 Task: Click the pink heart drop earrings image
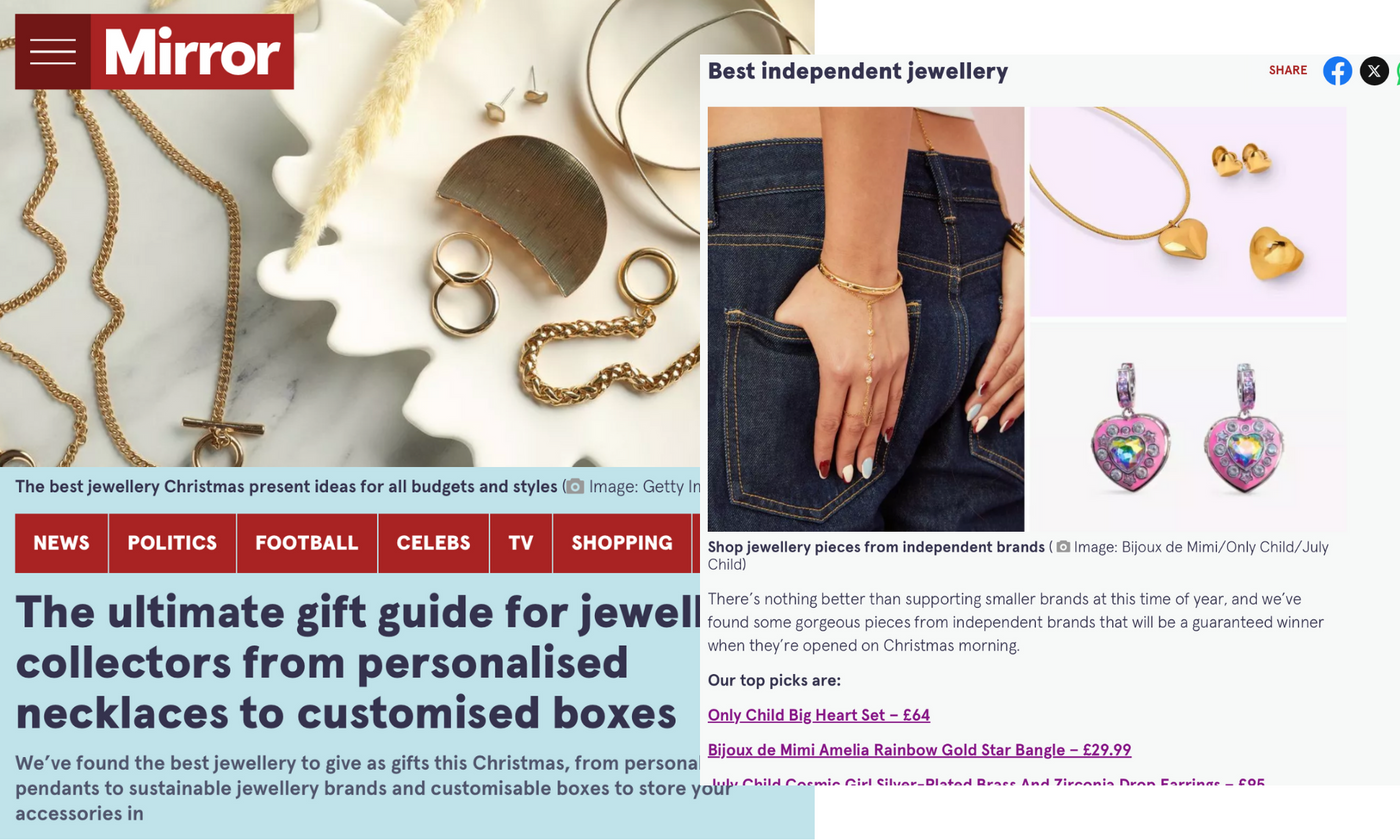pyautogui.click(x=1188, y=427)
